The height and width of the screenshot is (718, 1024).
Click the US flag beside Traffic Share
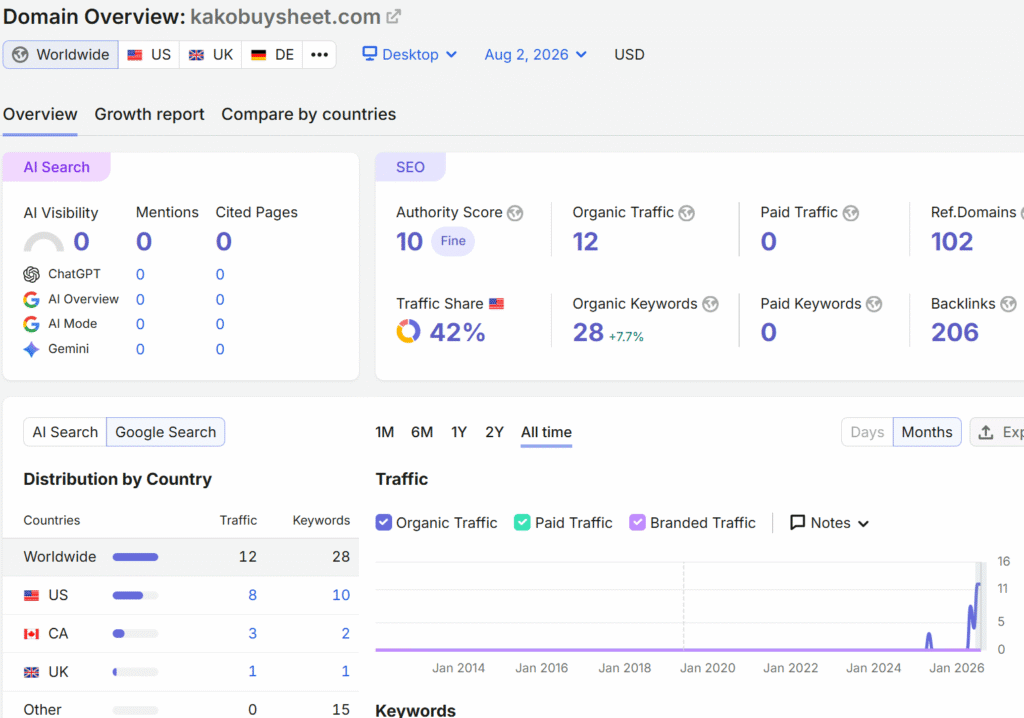(x=496, y=304)
